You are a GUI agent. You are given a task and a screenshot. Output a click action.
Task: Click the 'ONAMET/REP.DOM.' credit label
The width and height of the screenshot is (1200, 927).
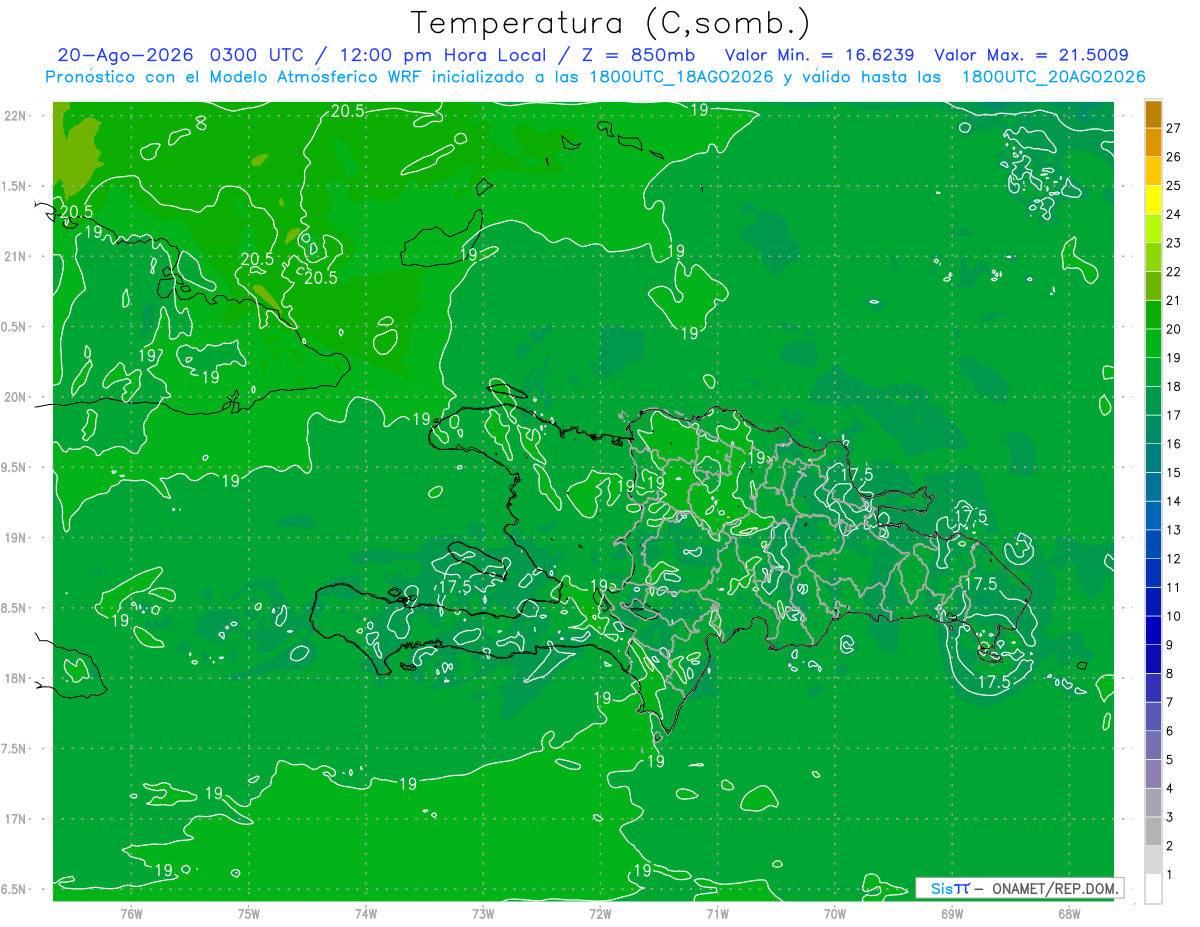(1053, 888)
